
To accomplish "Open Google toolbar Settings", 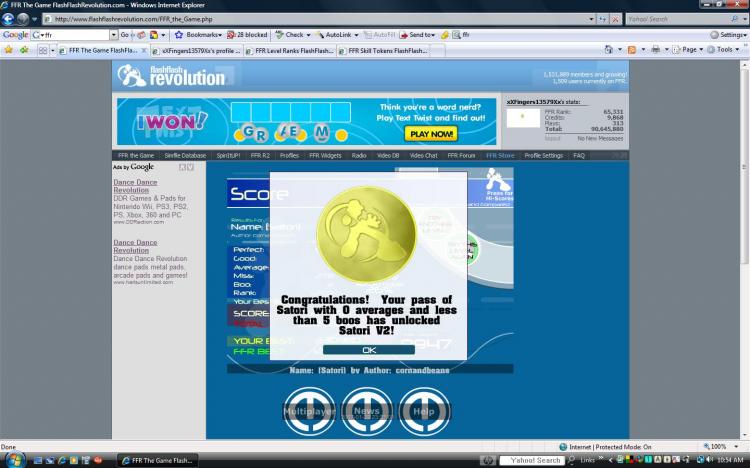I will tap(728, 35).
